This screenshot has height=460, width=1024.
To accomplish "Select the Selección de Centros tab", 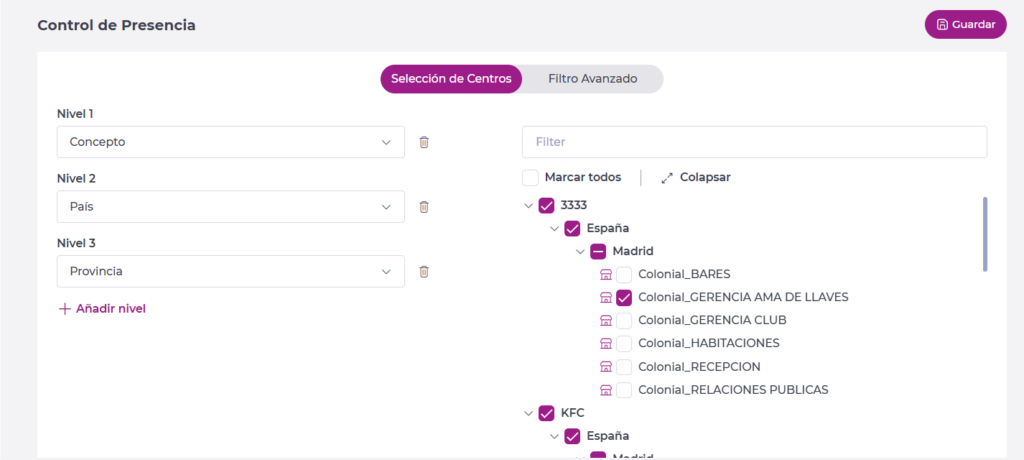I will (451, 79).
